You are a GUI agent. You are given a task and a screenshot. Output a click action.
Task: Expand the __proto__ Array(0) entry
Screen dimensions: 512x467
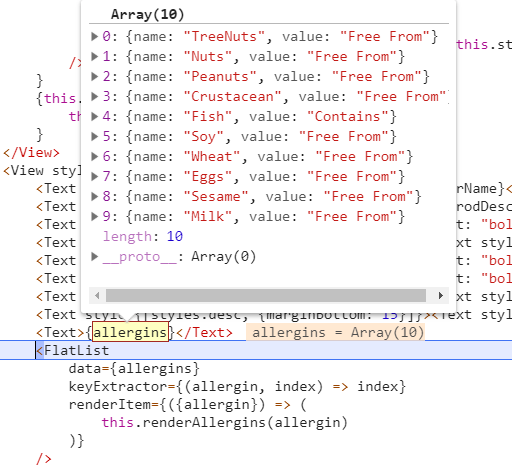[95, 256]
